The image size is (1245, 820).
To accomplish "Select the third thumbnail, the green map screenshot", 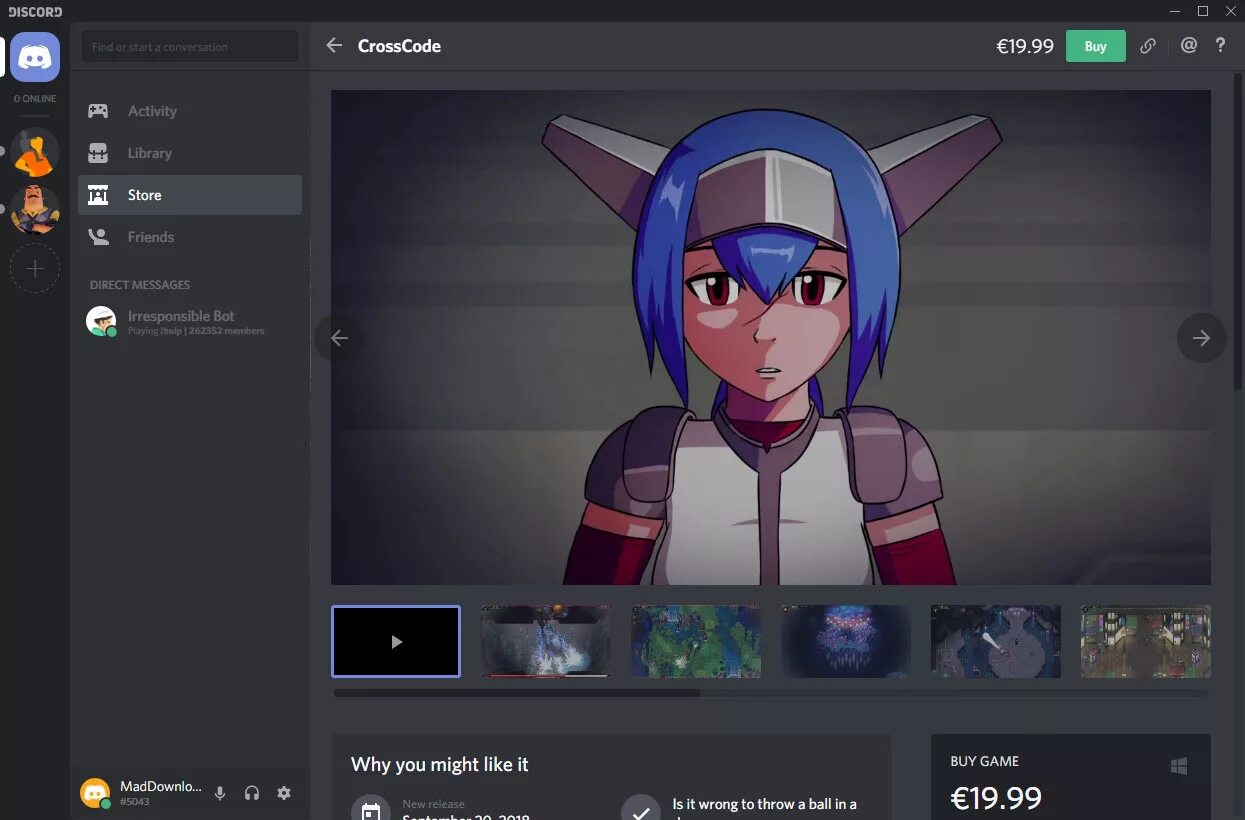I will 696,641.
